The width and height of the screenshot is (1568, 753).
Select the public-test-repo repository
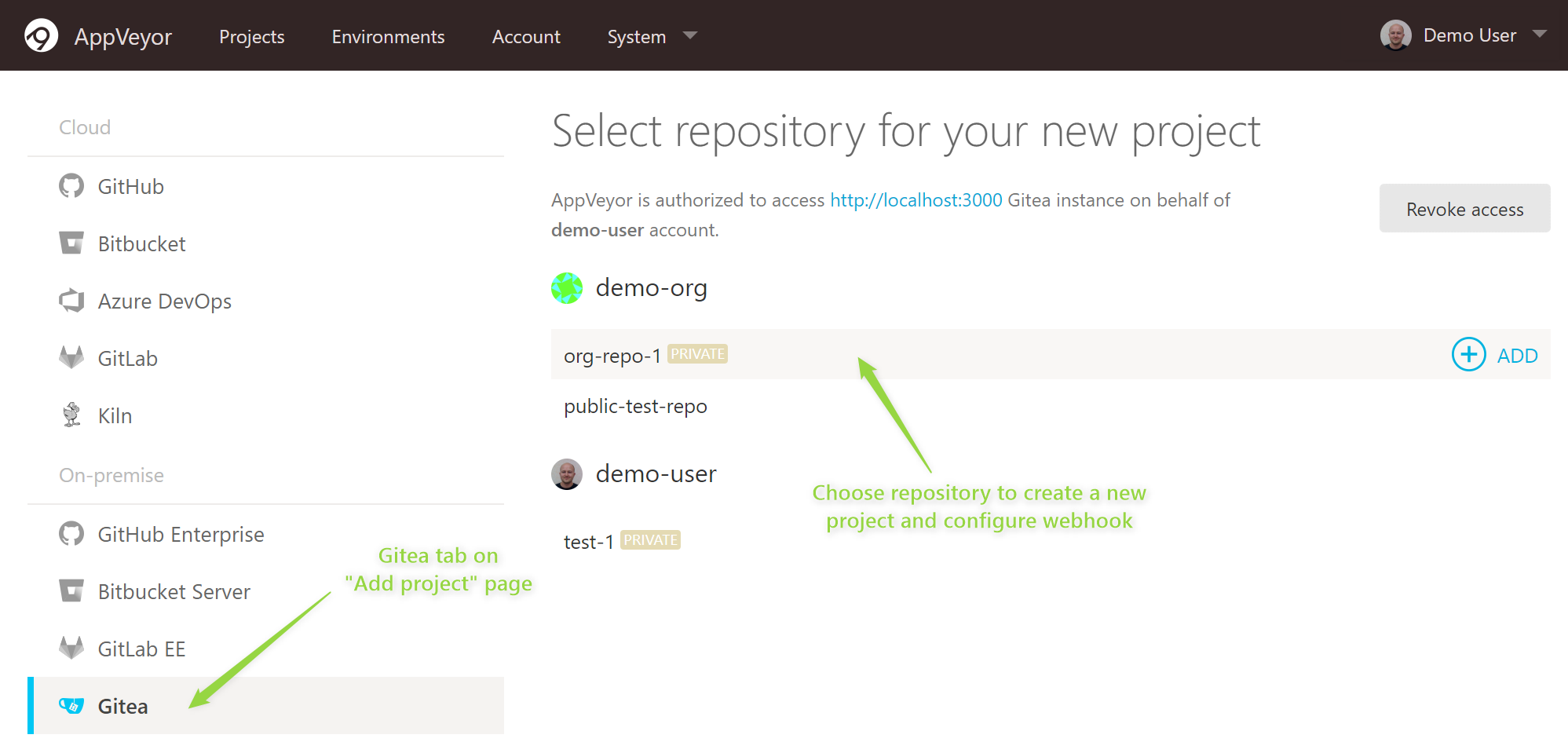tap(635, 406)
